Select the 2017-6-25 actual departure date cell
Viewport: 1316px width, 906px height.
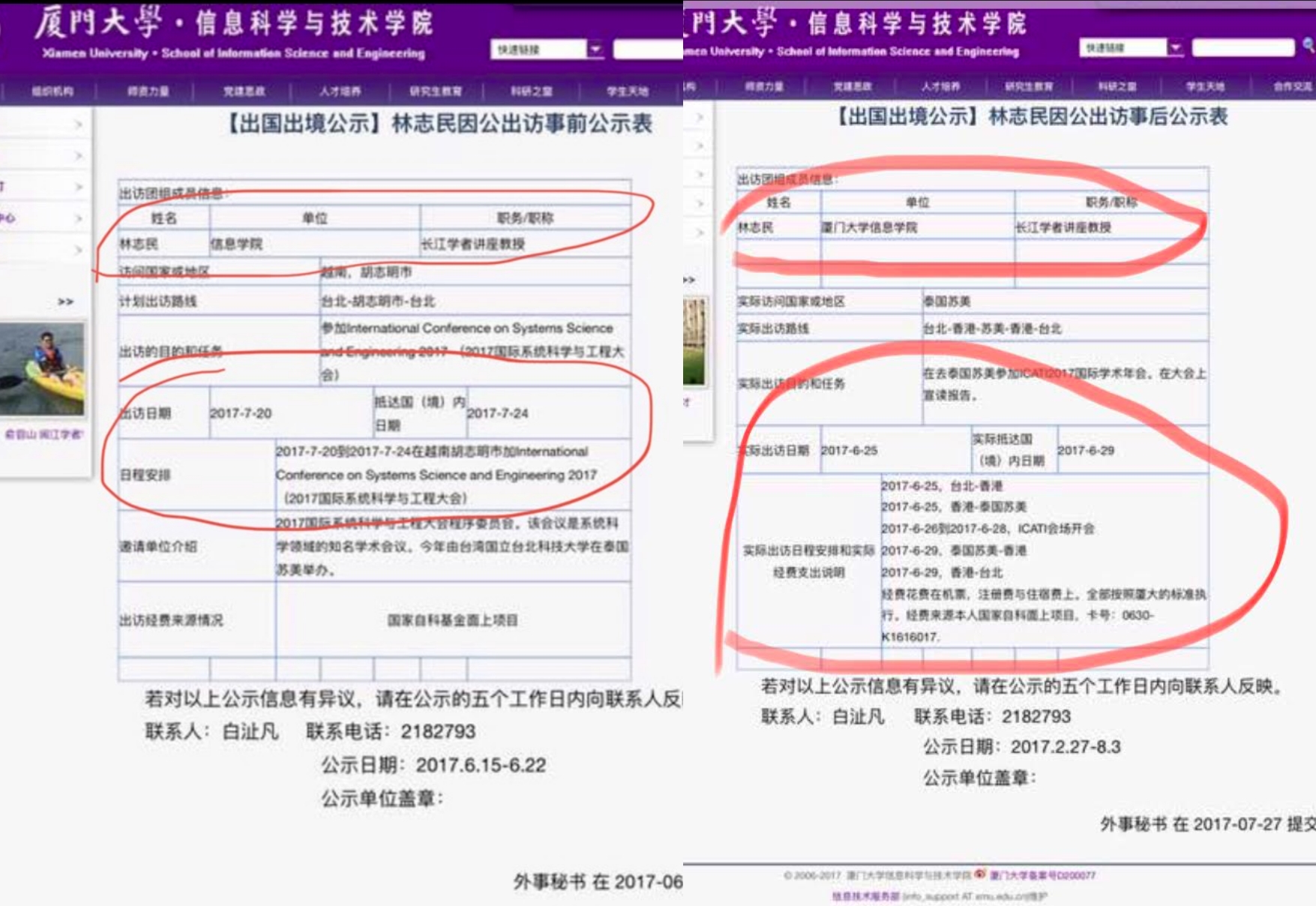(896, 450)
